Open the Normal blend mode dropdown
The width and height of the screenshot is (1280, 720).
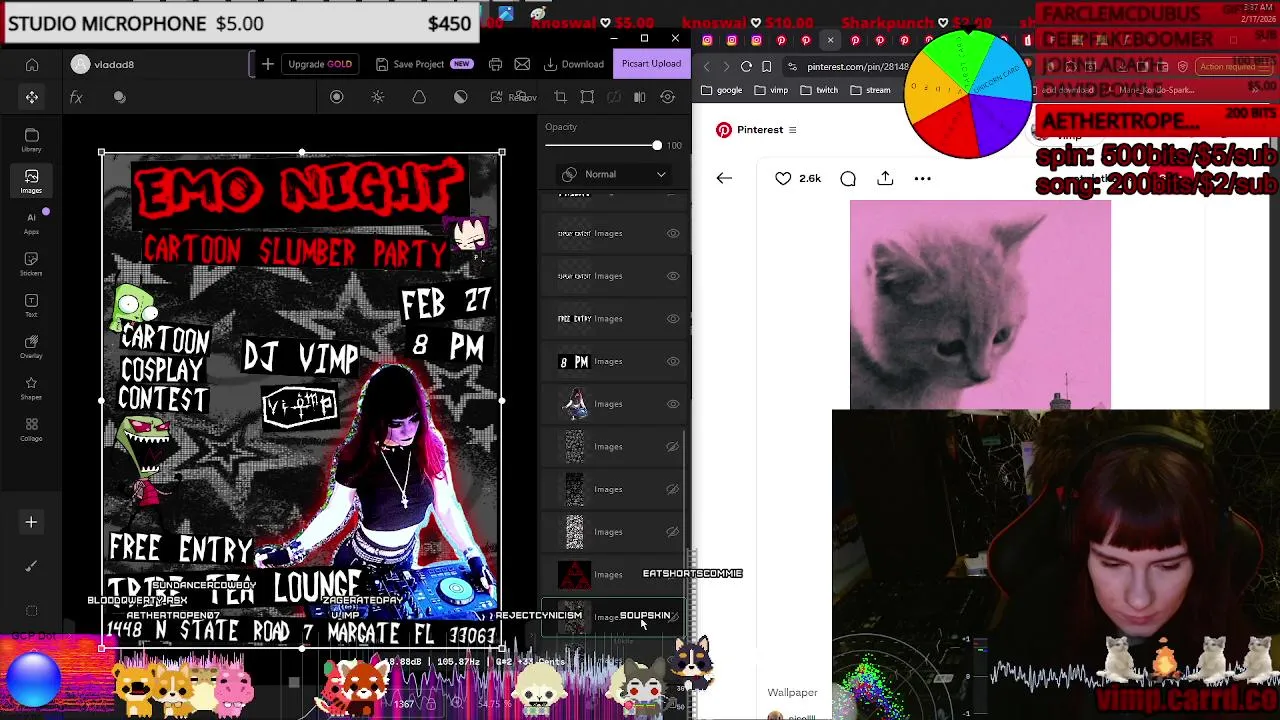[613, 174]
